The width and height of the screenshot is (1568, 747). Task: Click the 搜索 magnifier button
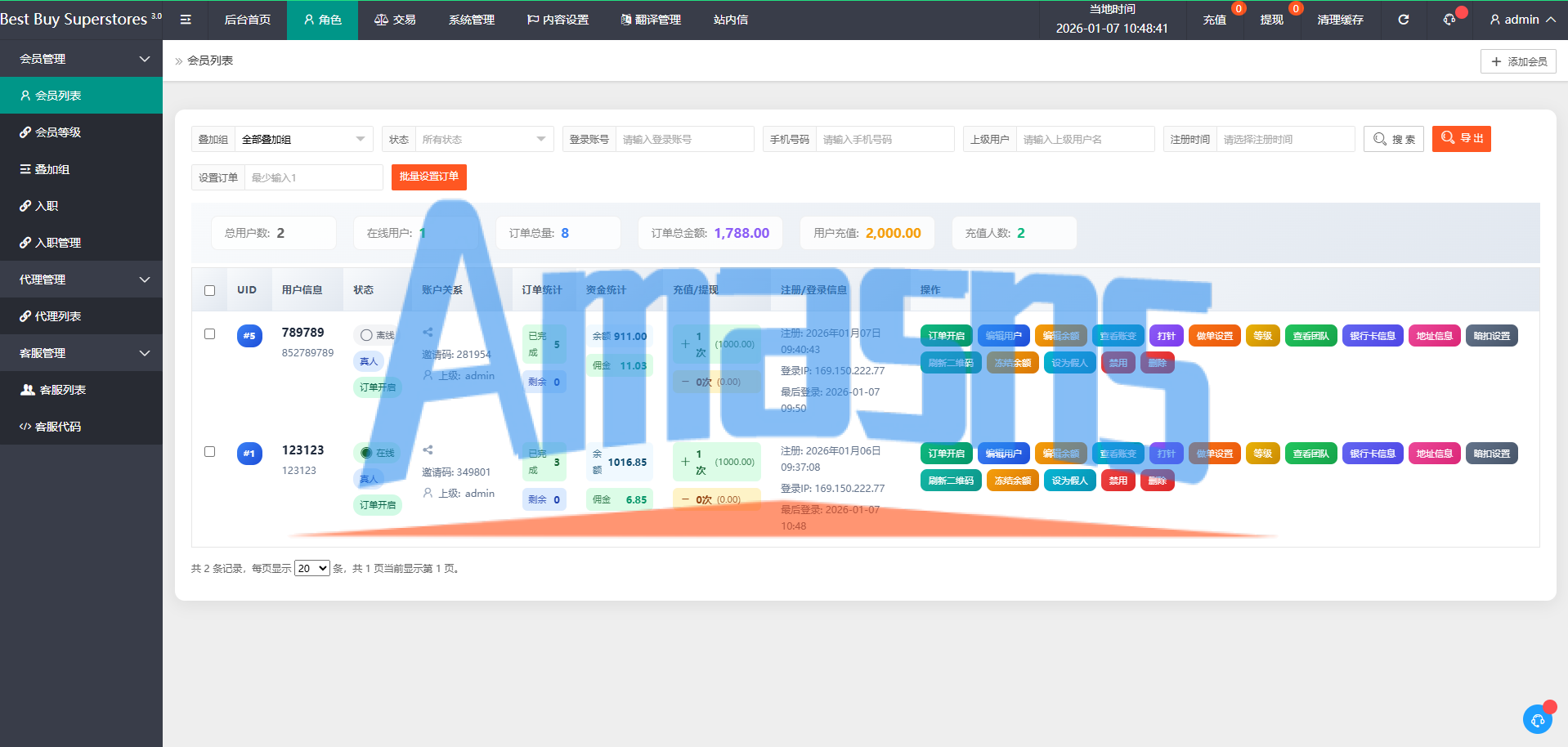pyautogui.click(x=1394, y=139)
